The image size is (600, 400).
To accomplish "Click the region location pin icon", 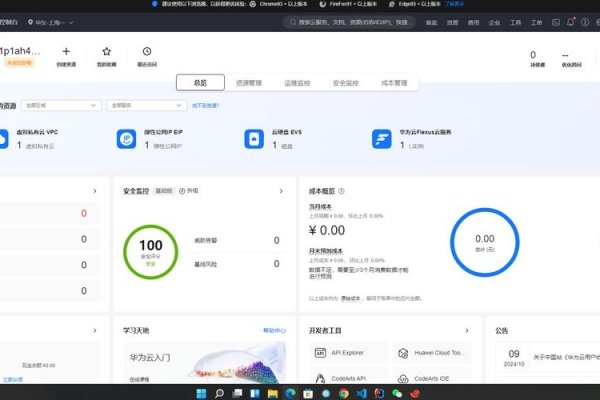I will 30,22.
